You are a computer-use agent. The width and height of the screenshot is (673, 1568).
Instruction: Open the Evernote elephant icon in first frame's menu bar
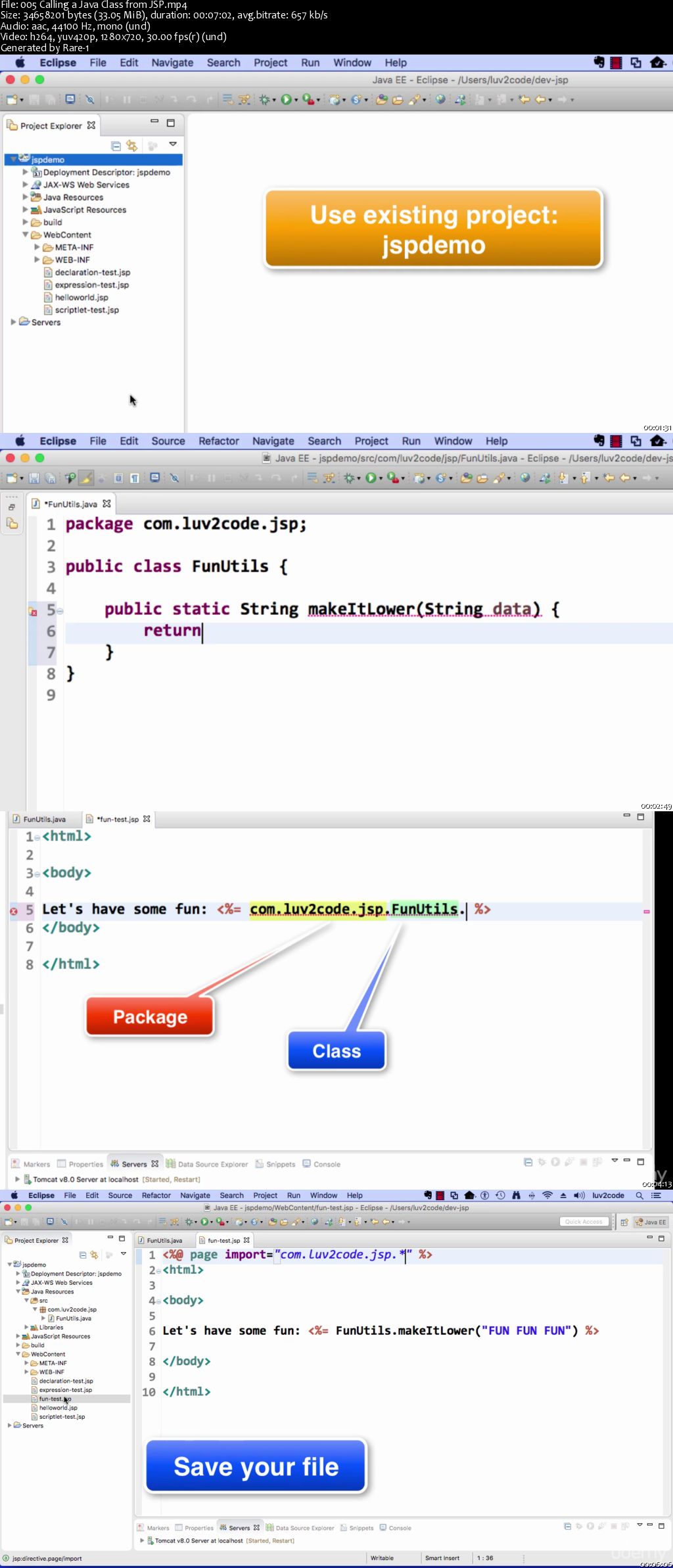(x=599, y=62)
